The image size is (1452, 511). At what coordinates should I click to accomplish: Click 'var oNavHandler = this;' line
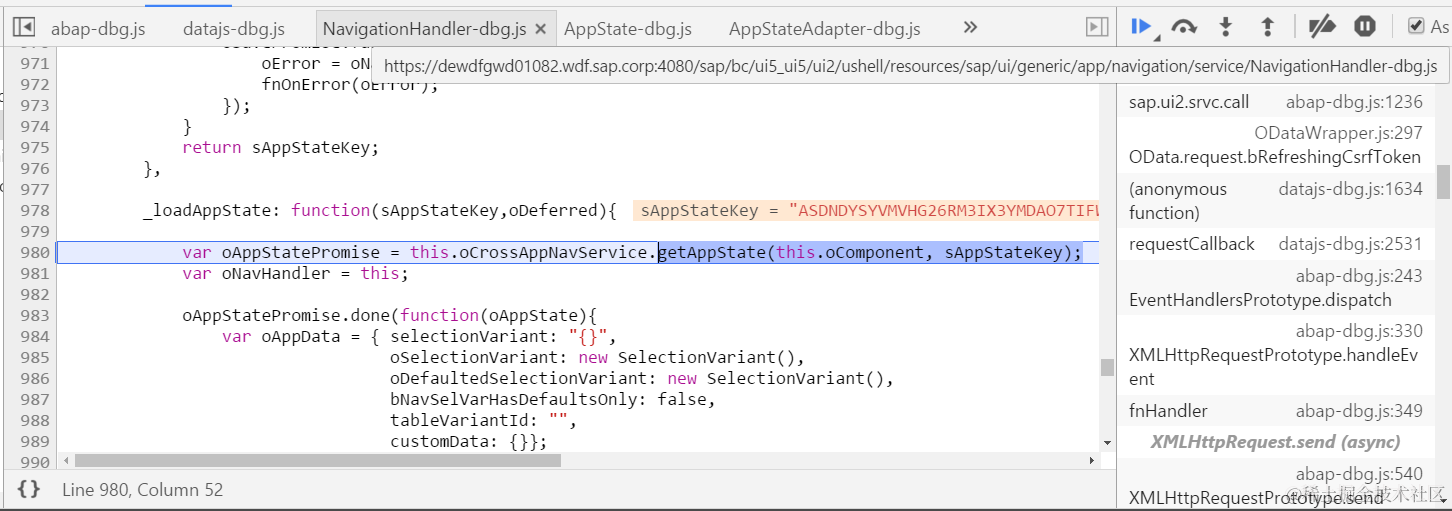click(x=295, y=273)
